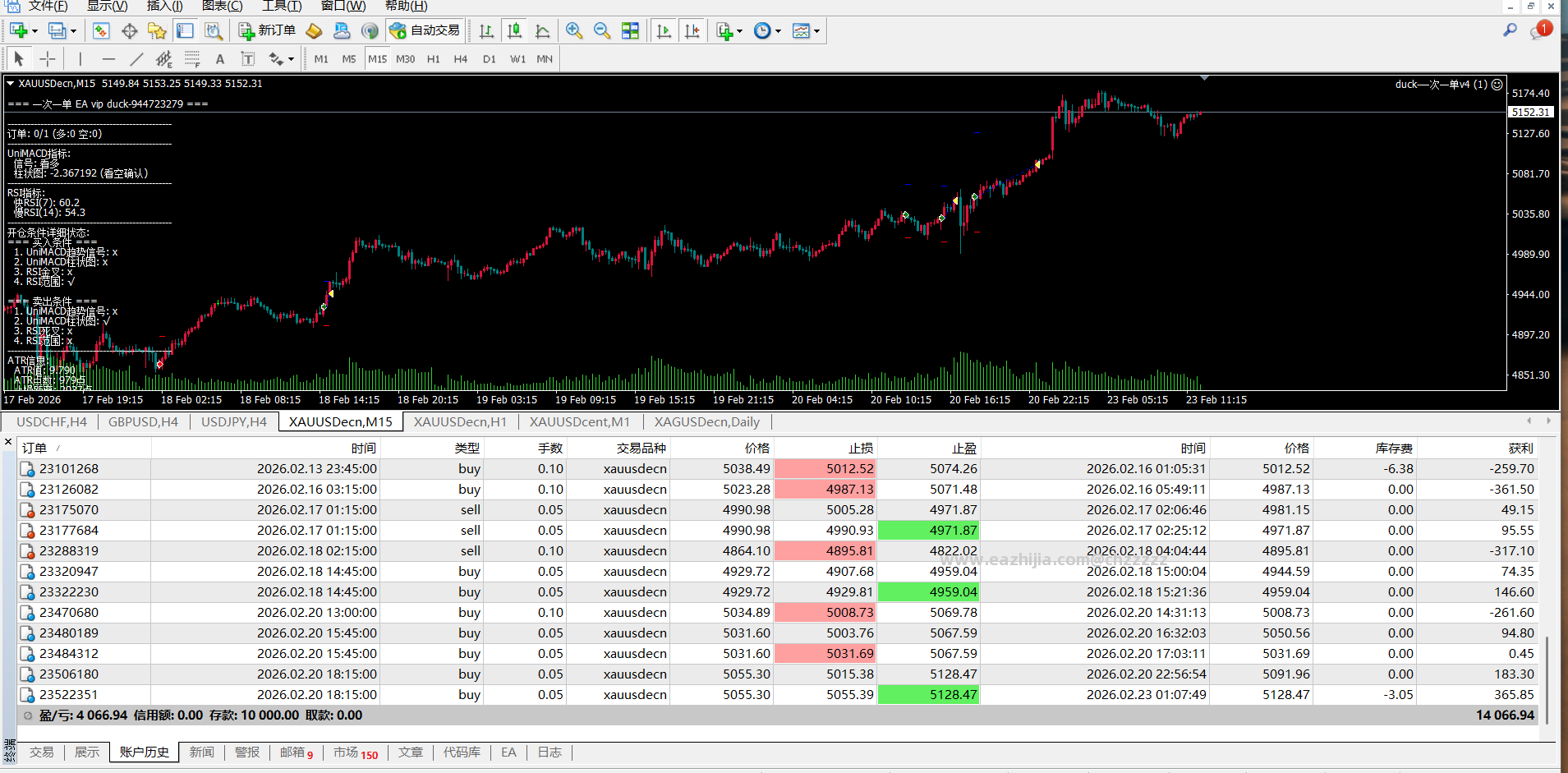Image resolution: width=1568 pixels, height=773 pixels.
Task: Choose the text label tool
Action: tap(219, 59)
